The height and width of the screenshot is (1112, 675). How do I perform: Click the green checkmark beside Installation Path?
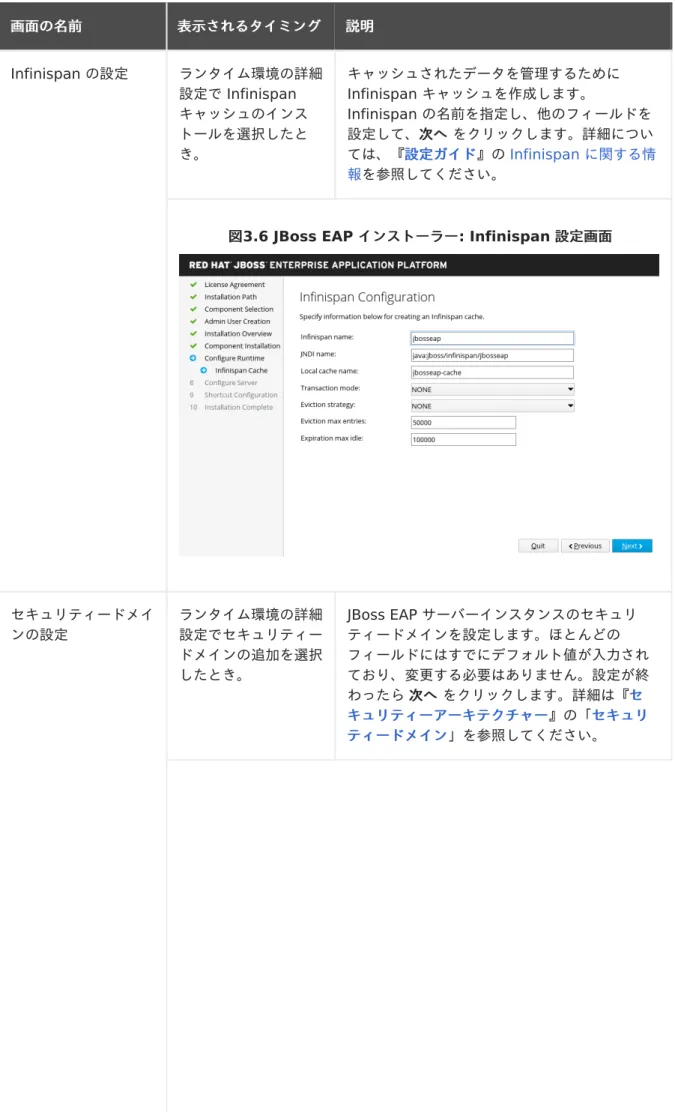coord(193,297)
